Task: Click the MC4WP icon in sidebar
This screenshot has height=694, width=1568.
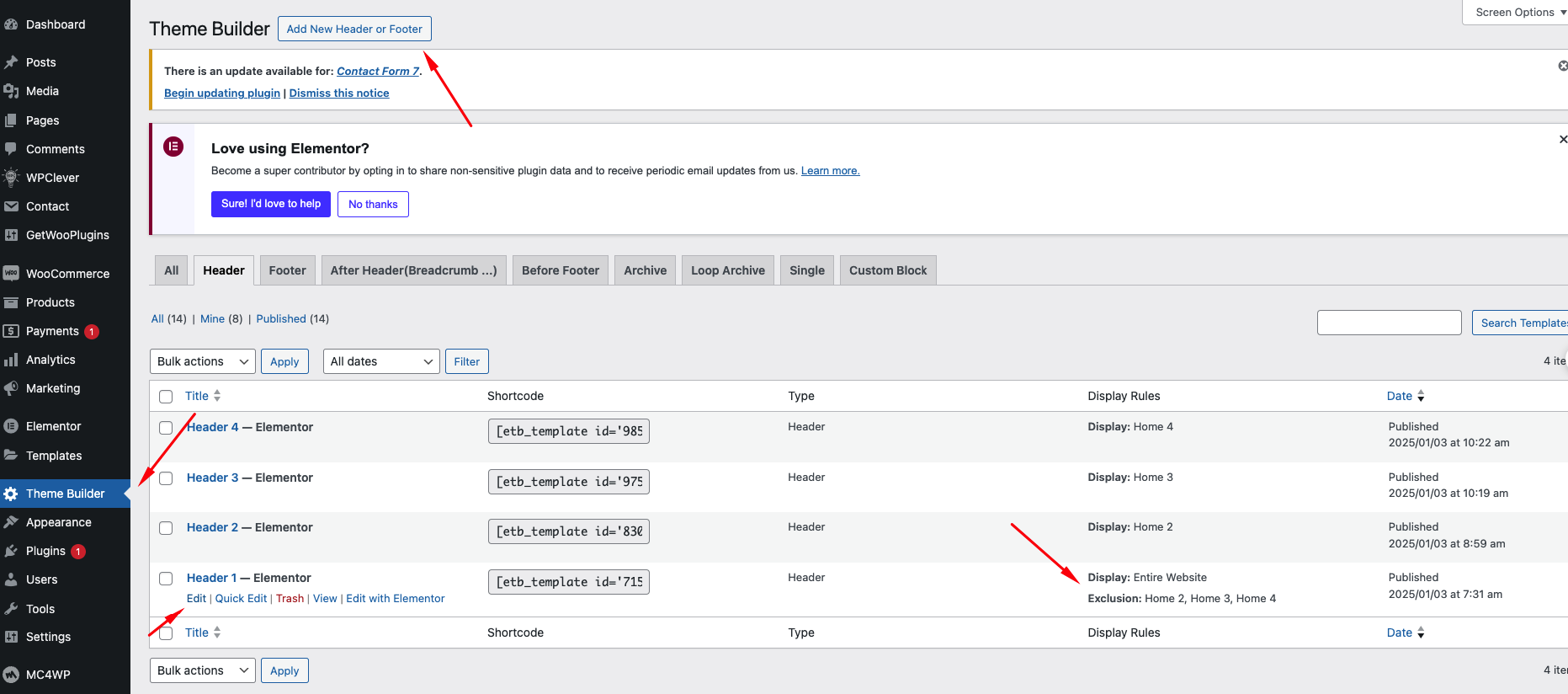Action: pyautogui.click(x=11, y=675)
